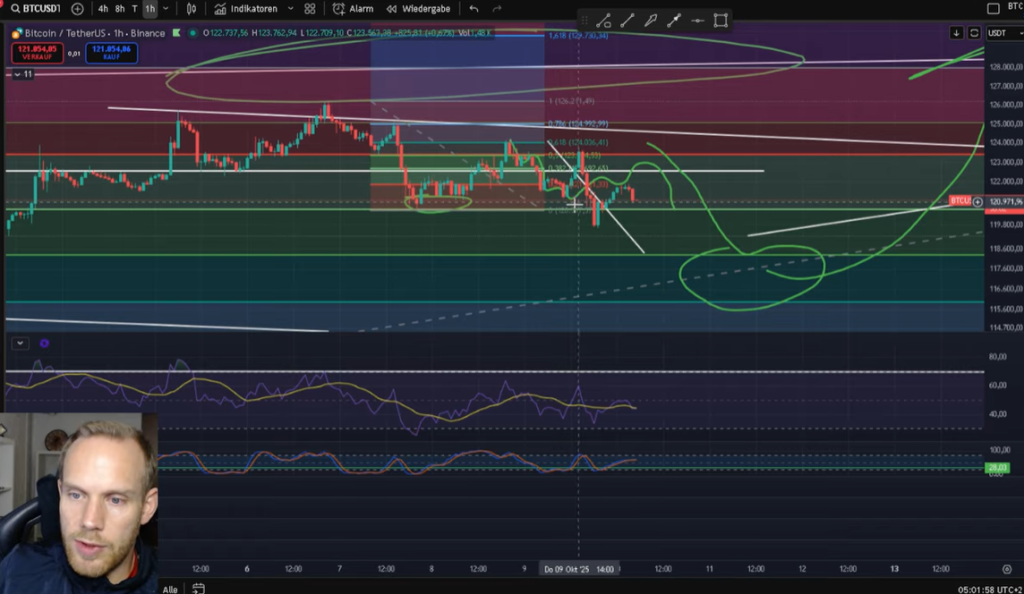The width and height of the screenshot is (1024, 594).
Task: Add a symbol with the plus icon
Action: coord(77,8)
